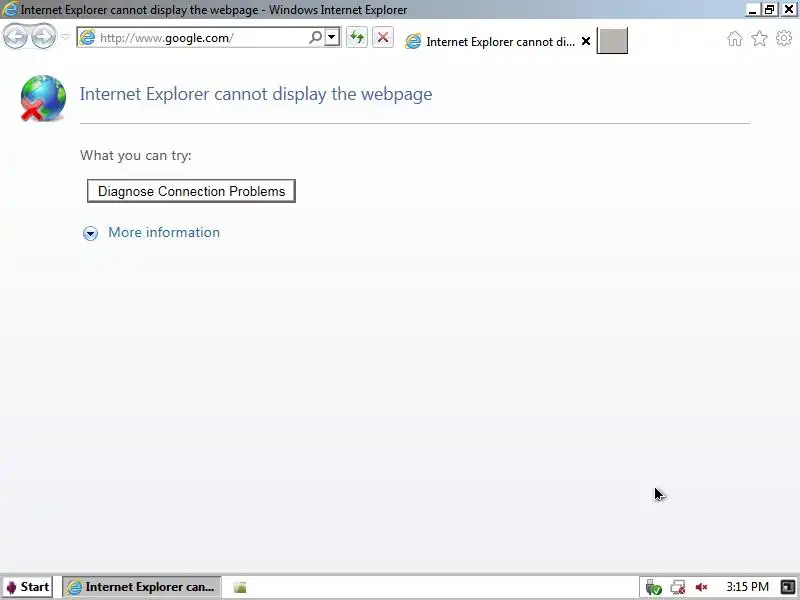Restore down the Internet Explorer window
This screenshot has height=600, width=800.
769,10
